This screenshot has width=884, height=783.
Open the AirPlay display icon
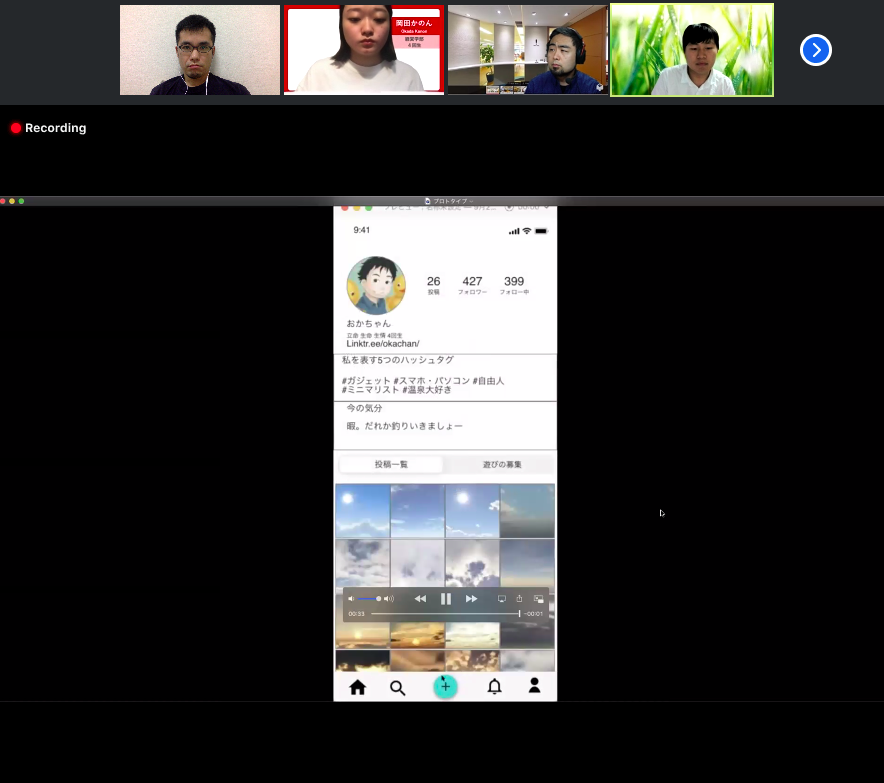coord(502,599)
